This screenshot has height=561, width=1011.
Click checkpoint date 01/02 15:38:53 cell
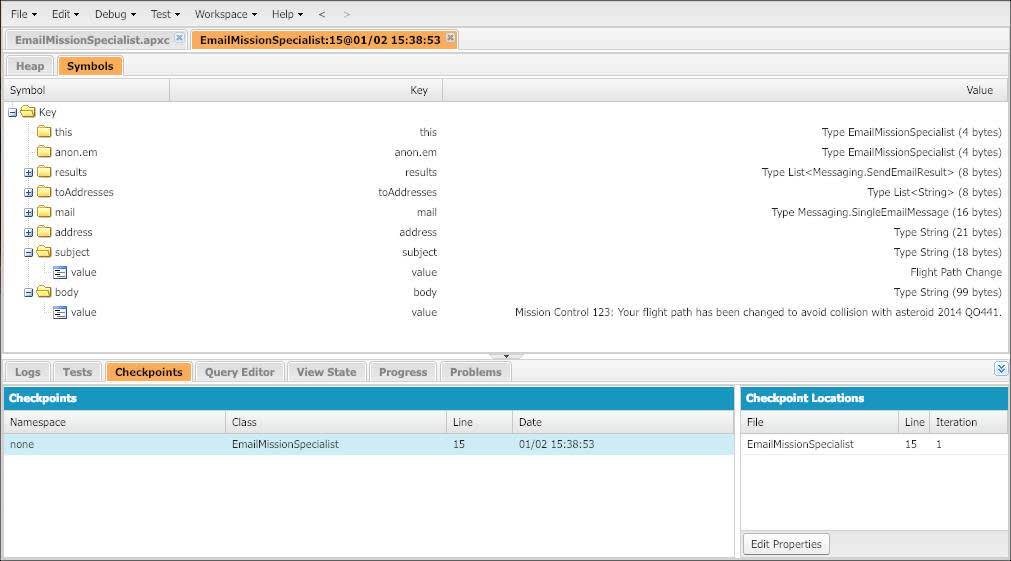tap(556, 444)
